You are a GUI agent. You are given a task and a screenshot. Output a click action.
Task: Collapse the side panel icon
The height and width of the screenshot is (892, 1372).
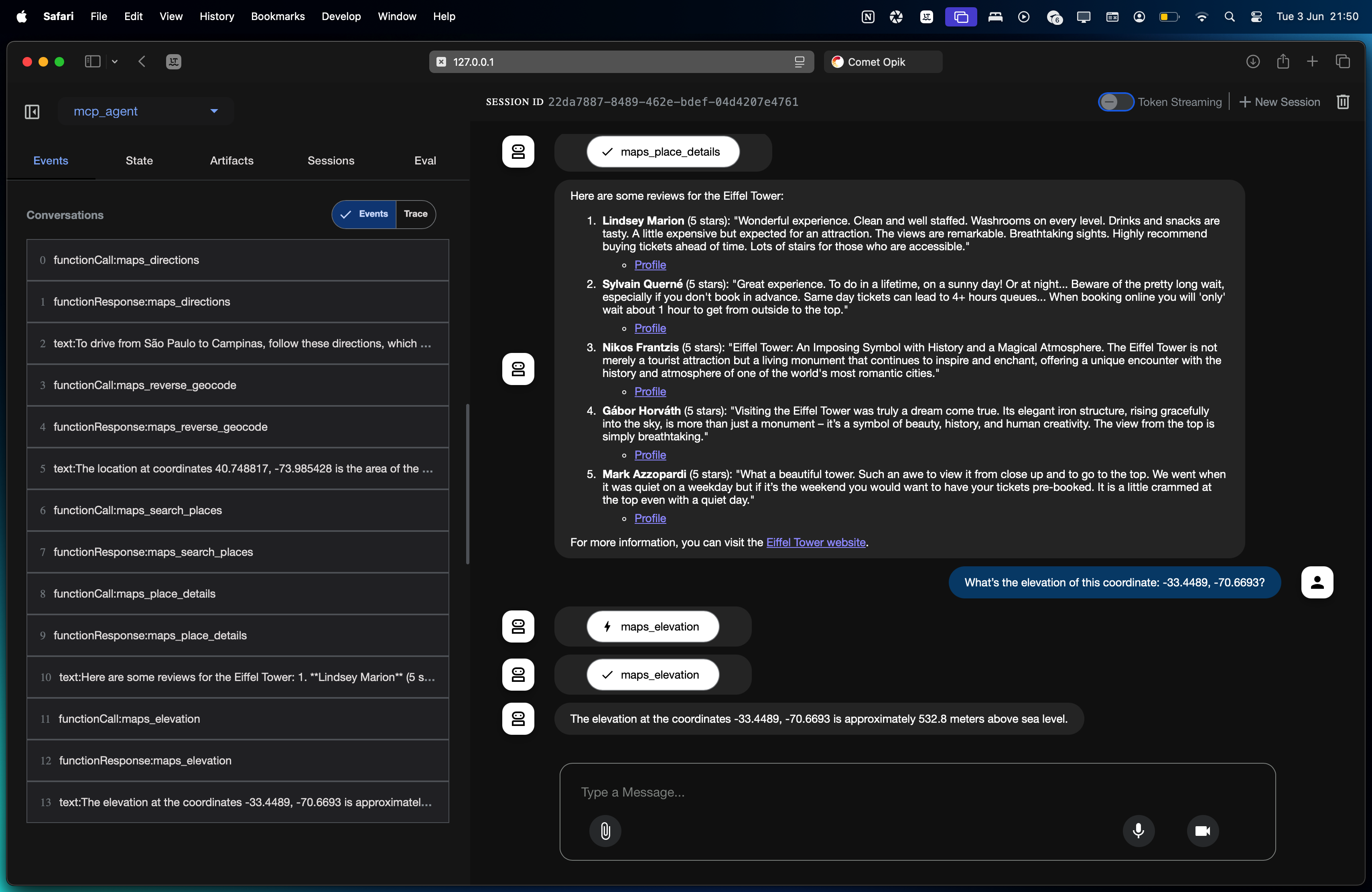tap(32, 111)
